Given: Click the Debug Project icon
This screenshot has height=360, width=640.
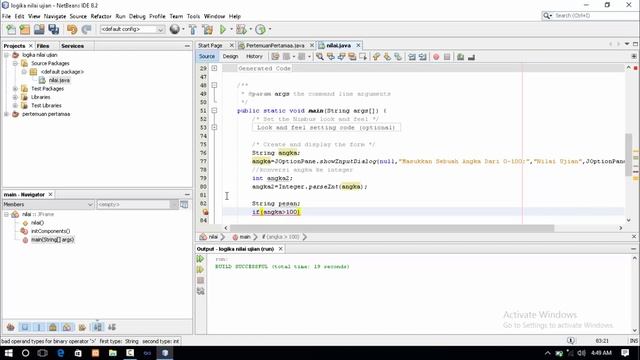Looking at the screenshot, I should coord(241,29).
